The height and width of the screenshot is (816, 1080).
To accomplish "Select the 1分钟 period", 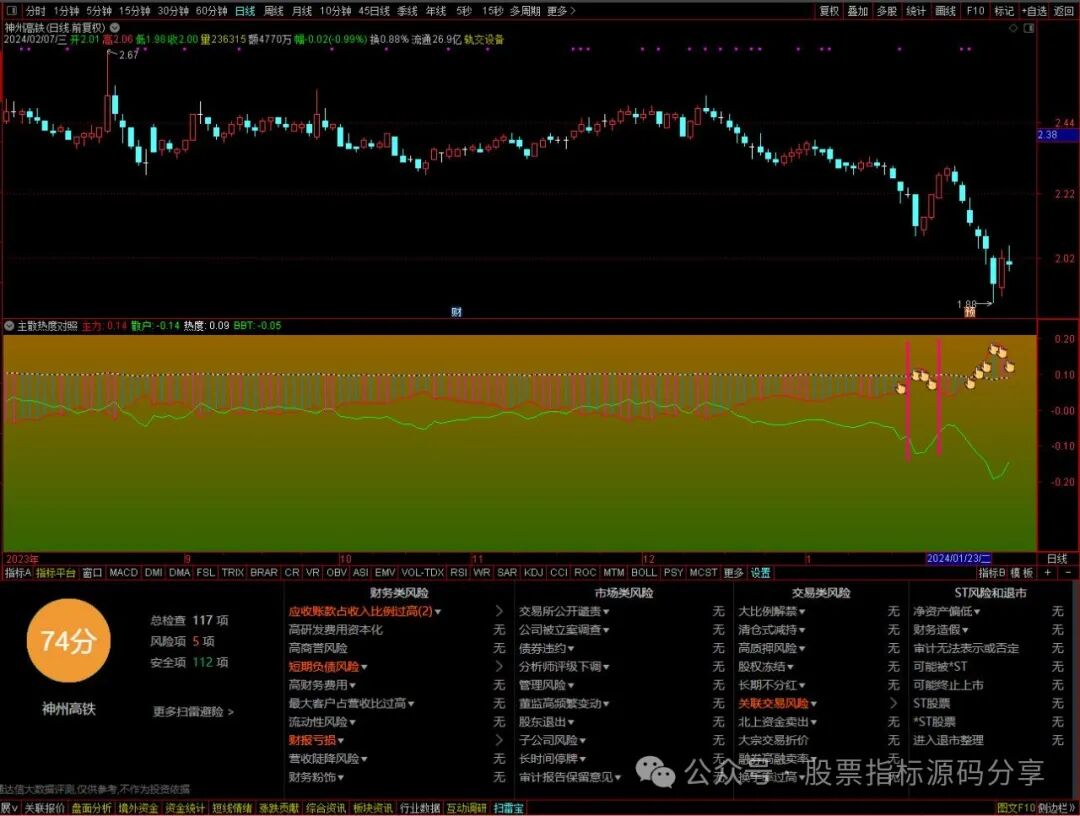I will tap(66, 11).
